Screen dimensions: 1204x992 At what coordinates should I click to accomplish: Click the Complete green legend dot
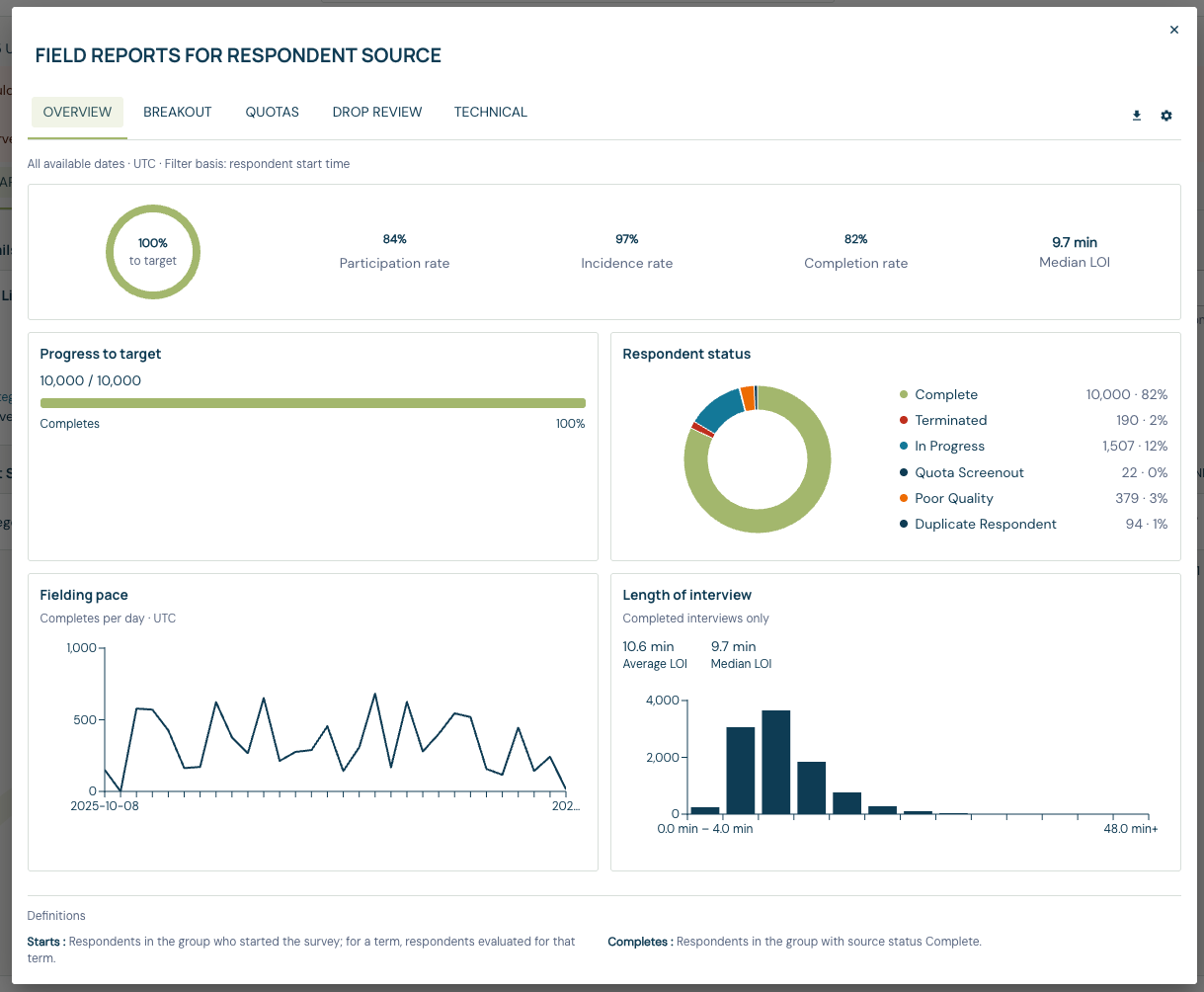coord(904,394)
